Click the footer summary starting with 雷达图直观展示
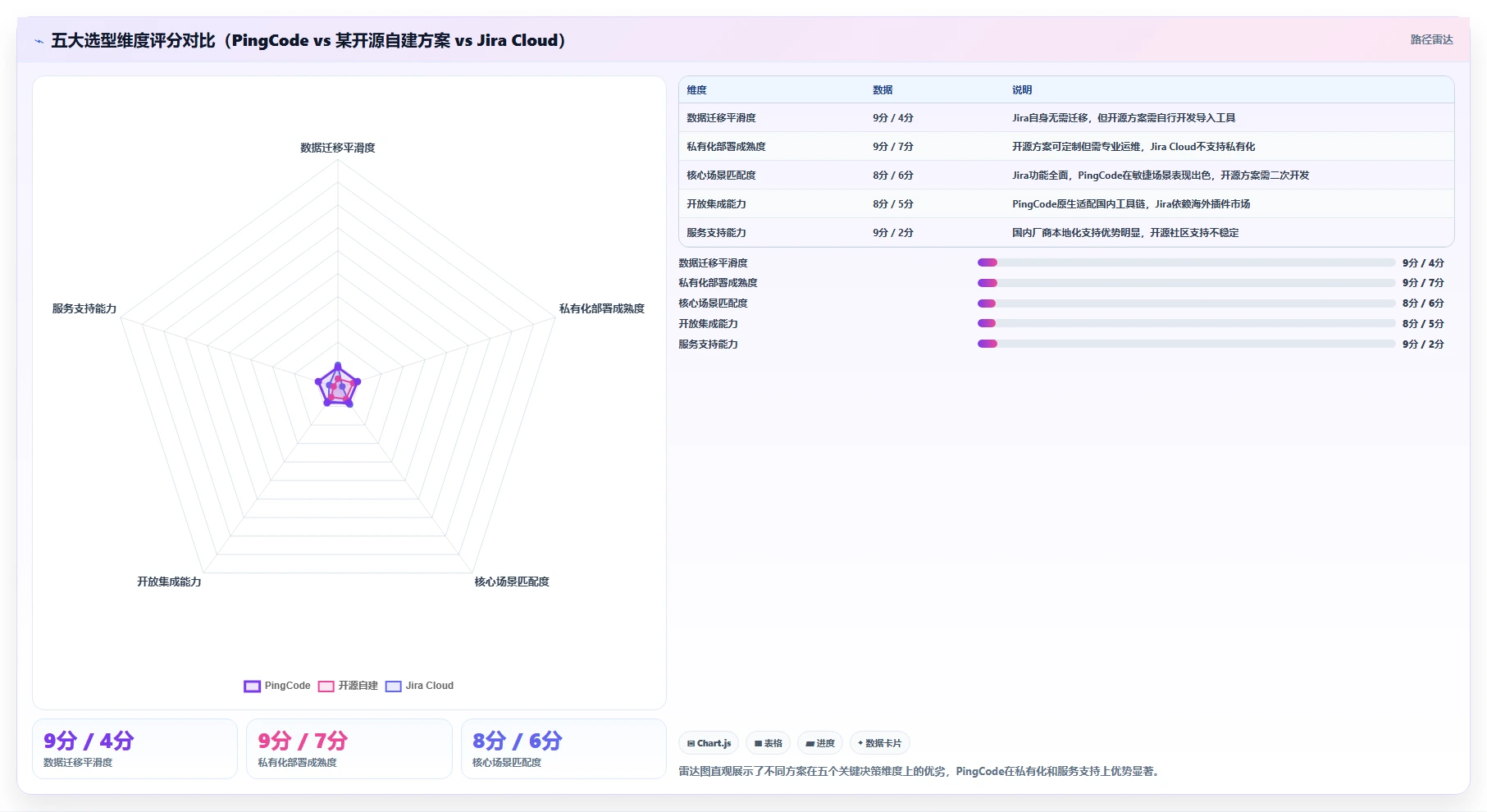This screenshot has height=812, width=1487. click(920, 771)
